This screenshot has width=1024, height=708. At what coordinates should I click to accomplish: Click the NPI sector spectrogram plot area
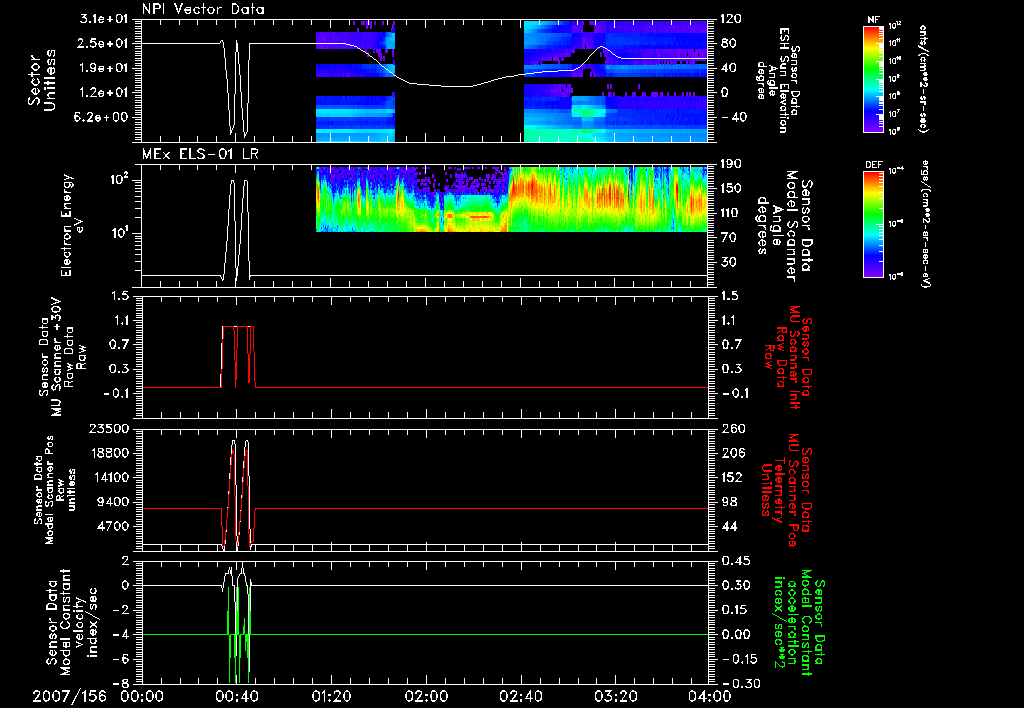tap(425, 80)
